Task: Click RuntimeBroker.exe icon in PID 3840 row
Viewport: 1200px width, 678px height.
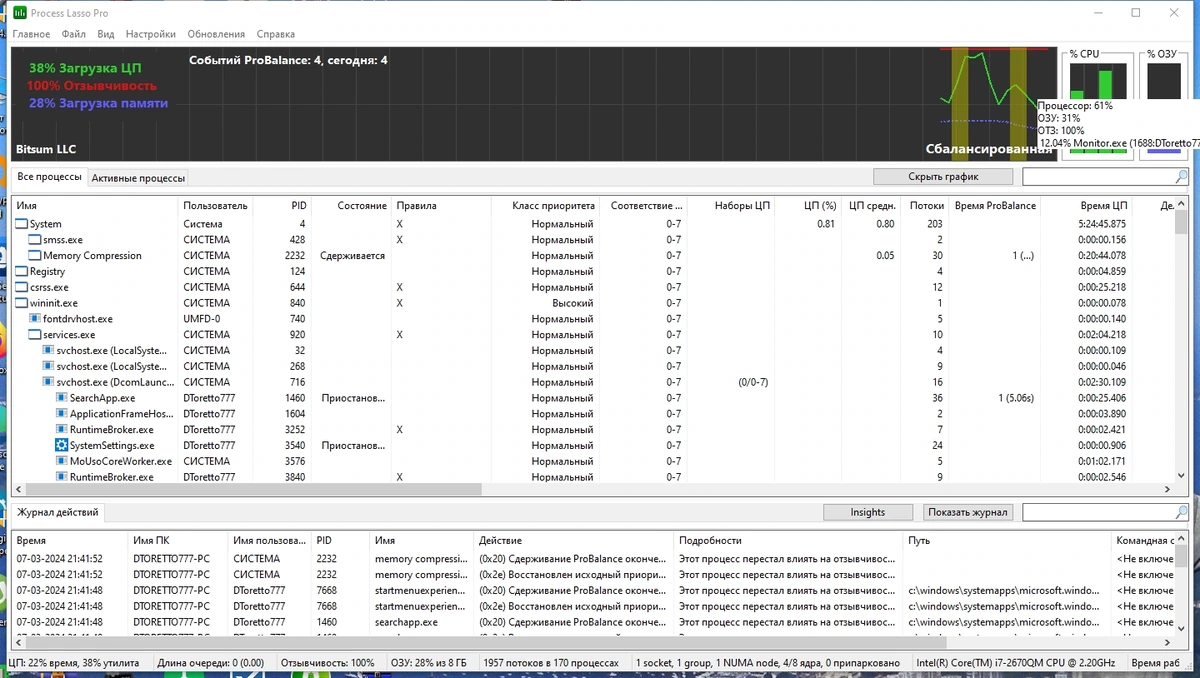Action: click(x=61, y=478)
